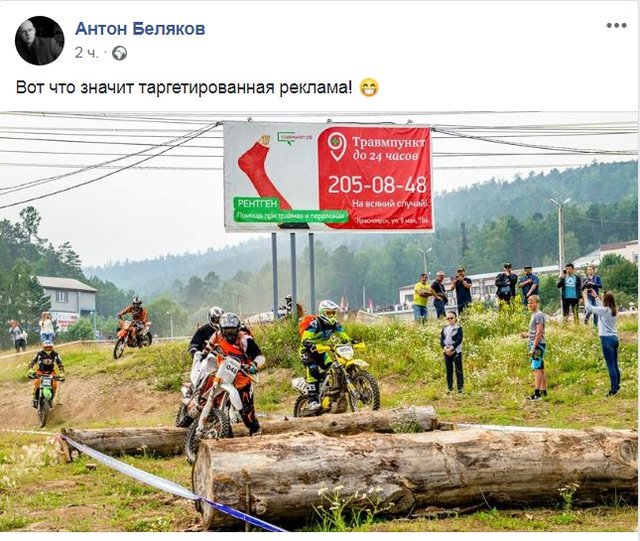Click the grinning emoji in the post text

[369, 87]
